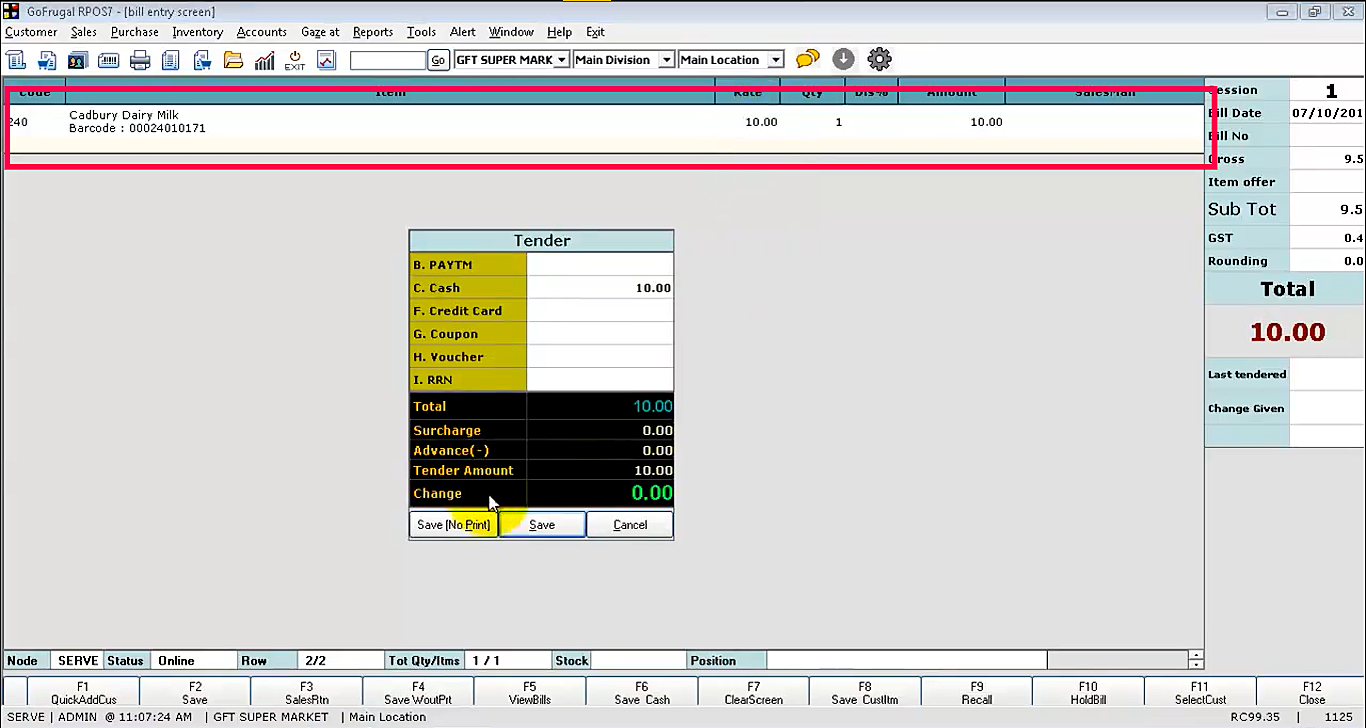Open the Alert menu

(463, 32)
